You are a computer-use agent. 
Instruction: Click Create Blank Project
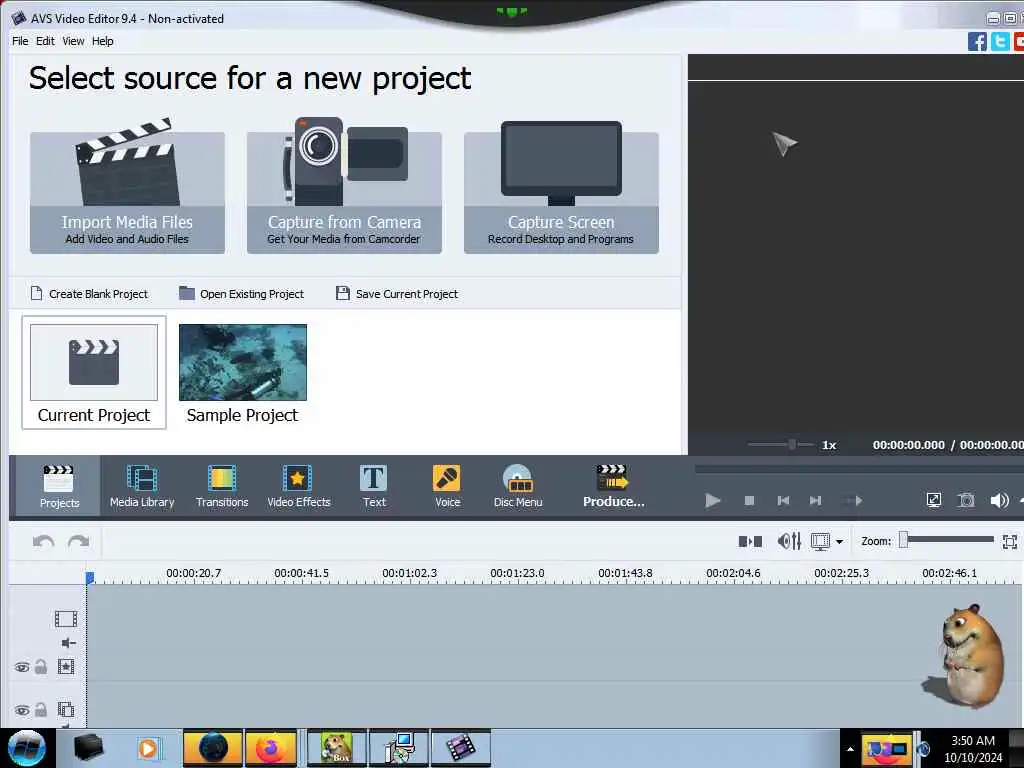point(89,294)
